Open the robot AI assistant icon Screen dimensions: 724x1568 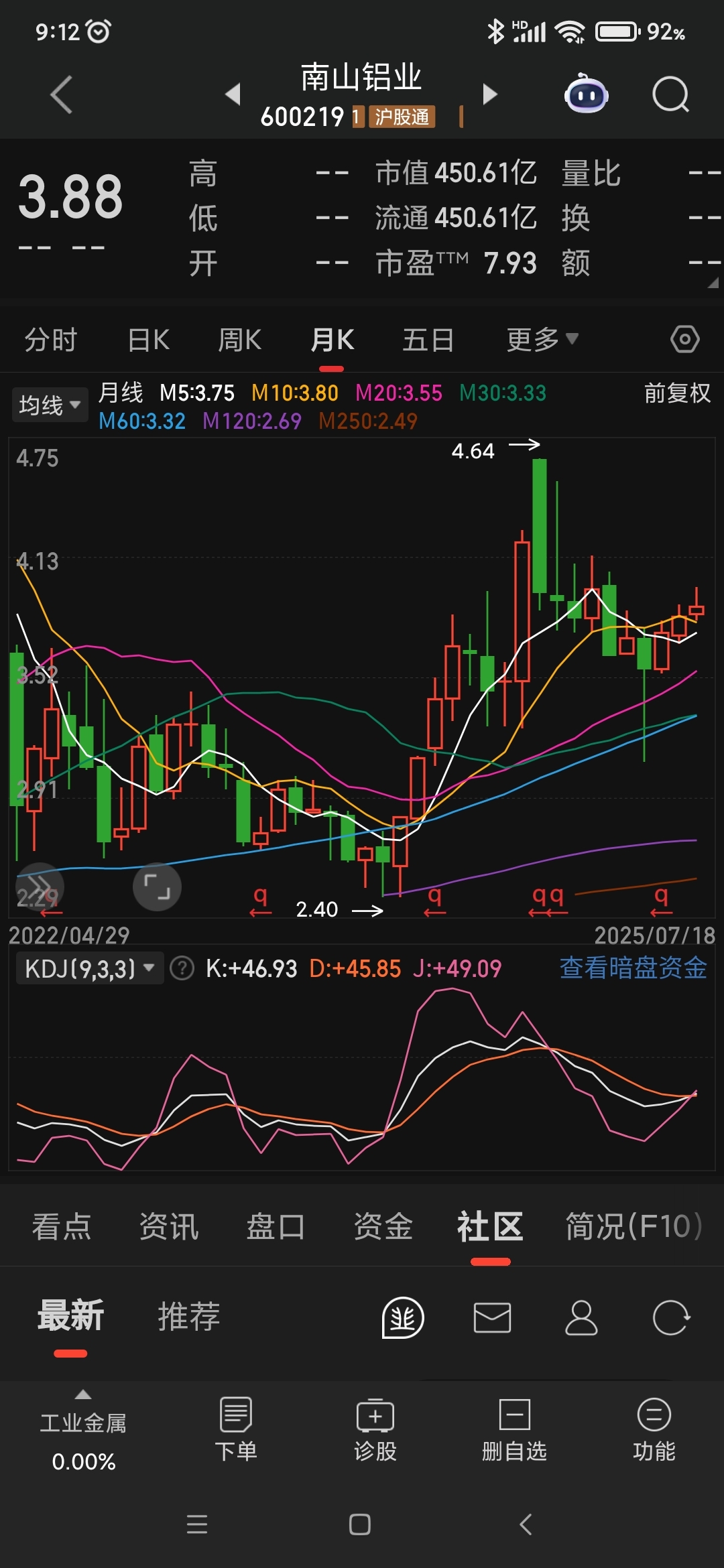pos(586,94)
